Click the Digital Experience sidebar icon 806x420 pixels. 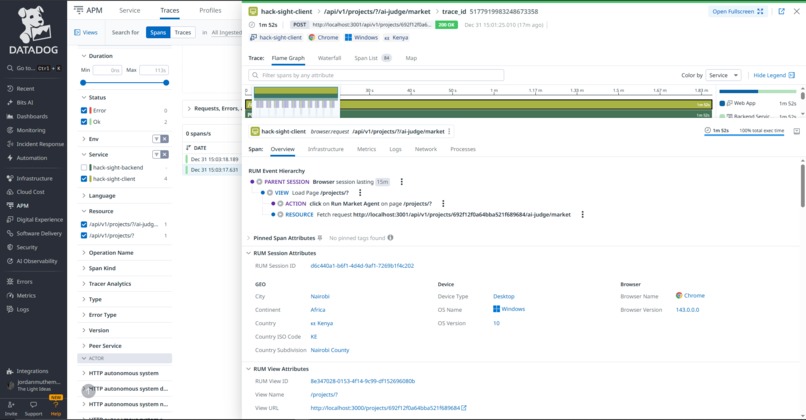pyautogui.click(x=10, y=220)
